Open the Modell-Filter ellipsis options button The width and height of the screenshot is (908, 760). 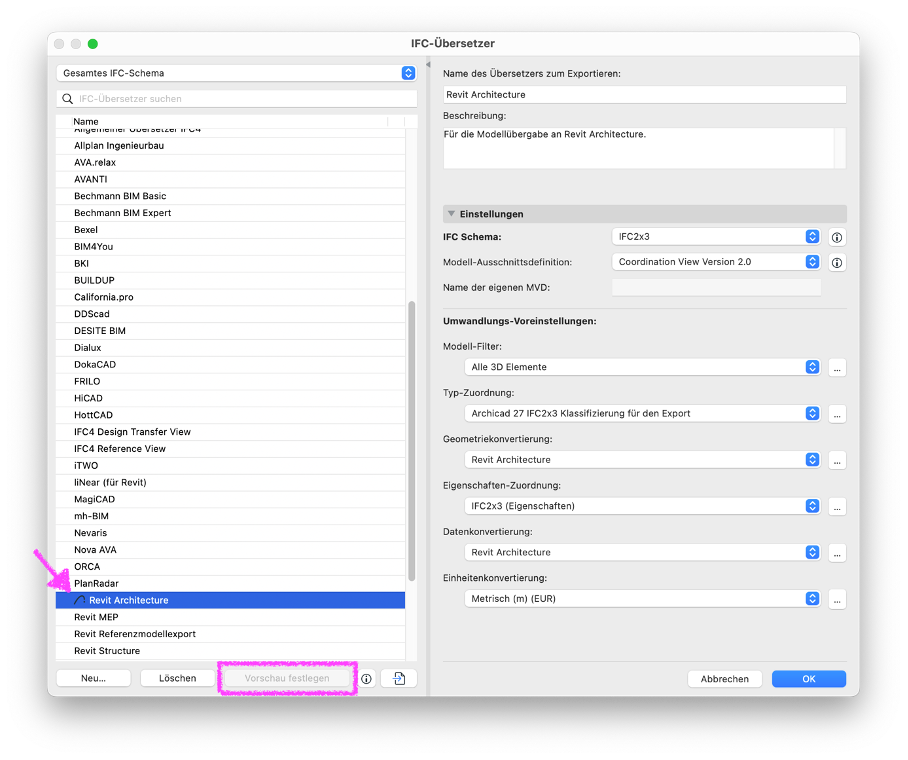pyautogui.click(x=837, y=367)
